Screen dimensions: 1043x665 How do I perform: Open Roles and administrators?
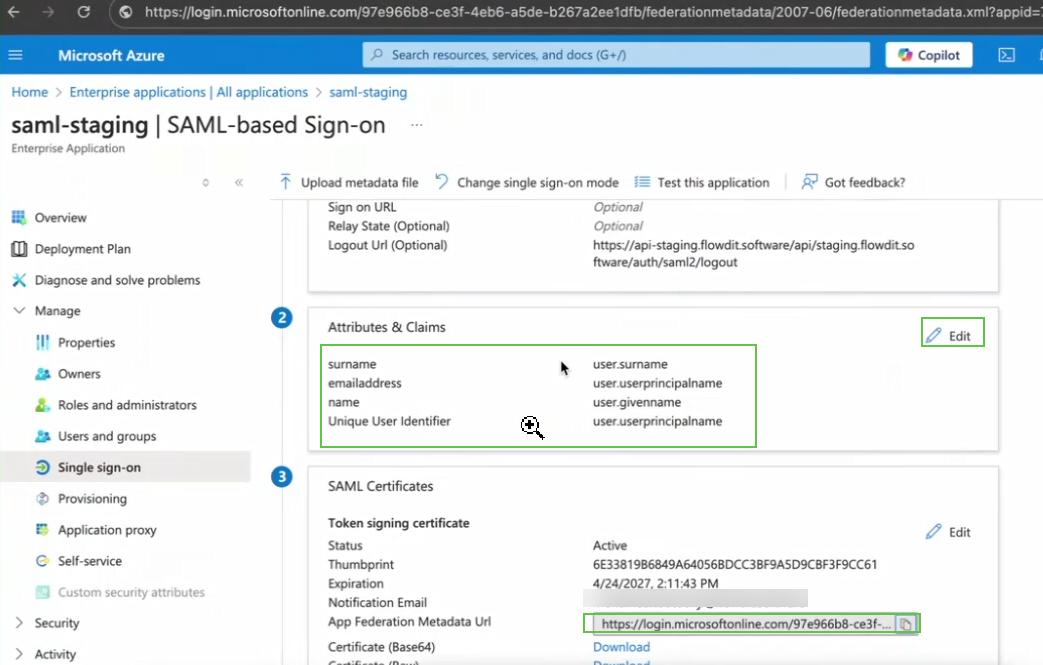127,405
